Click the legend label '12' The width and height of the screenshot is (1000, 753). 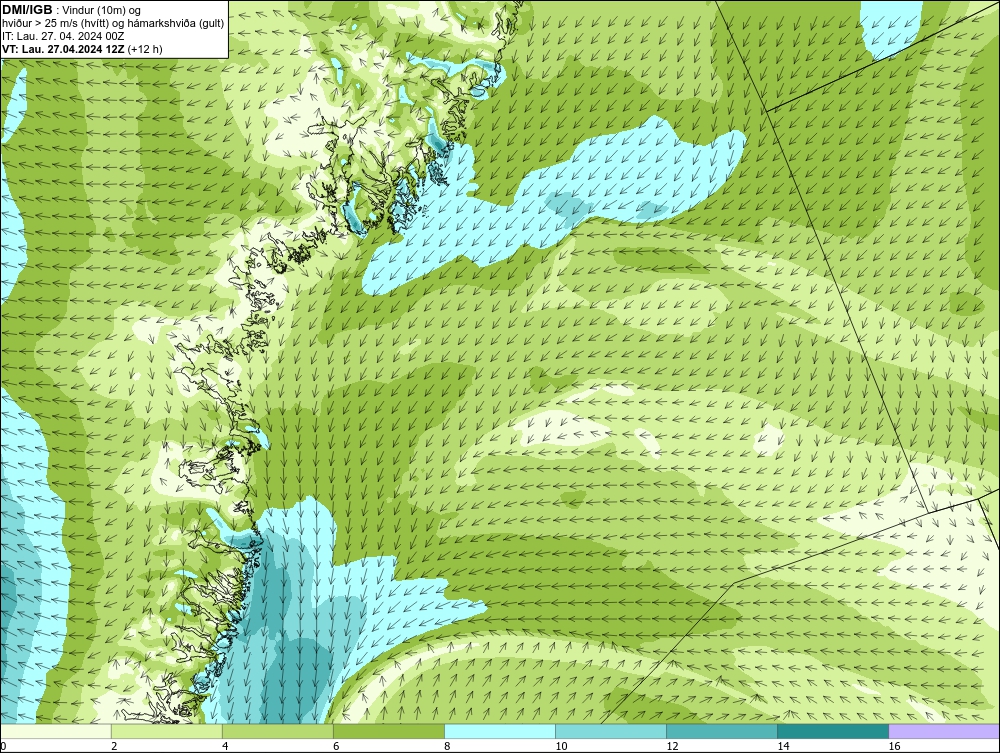tap(672, 746)
